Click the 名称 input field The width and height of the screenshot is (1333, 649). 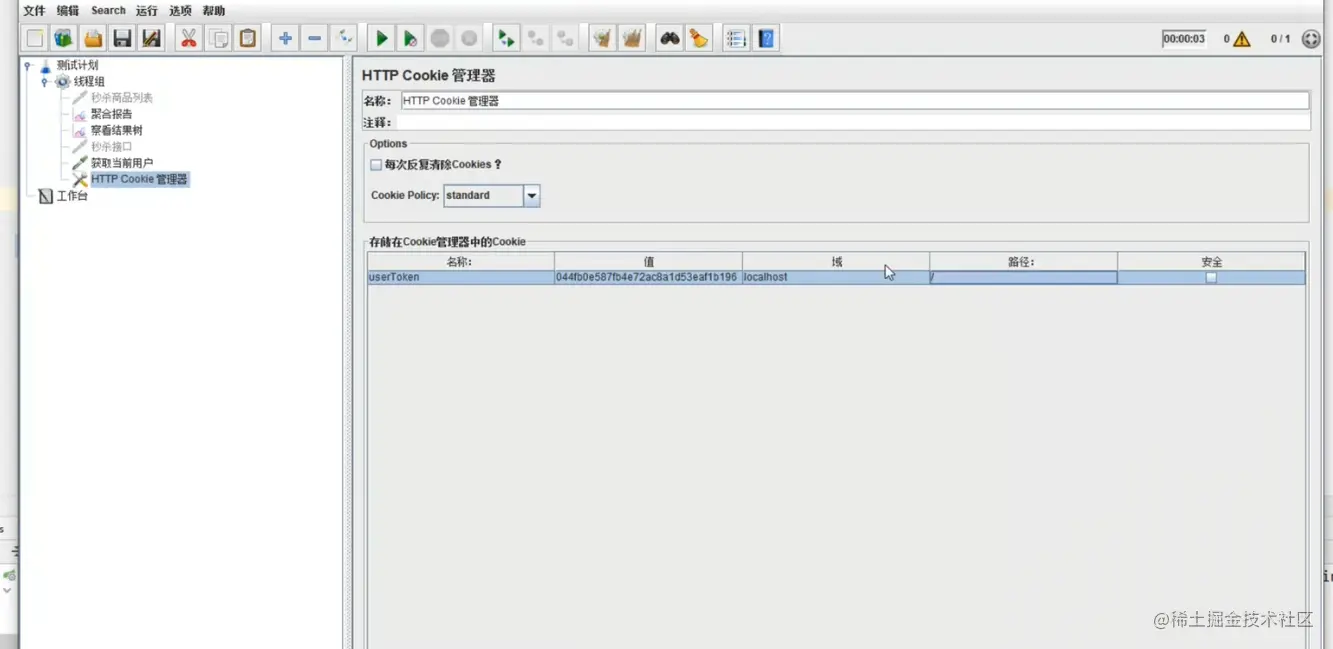(854, 101)
